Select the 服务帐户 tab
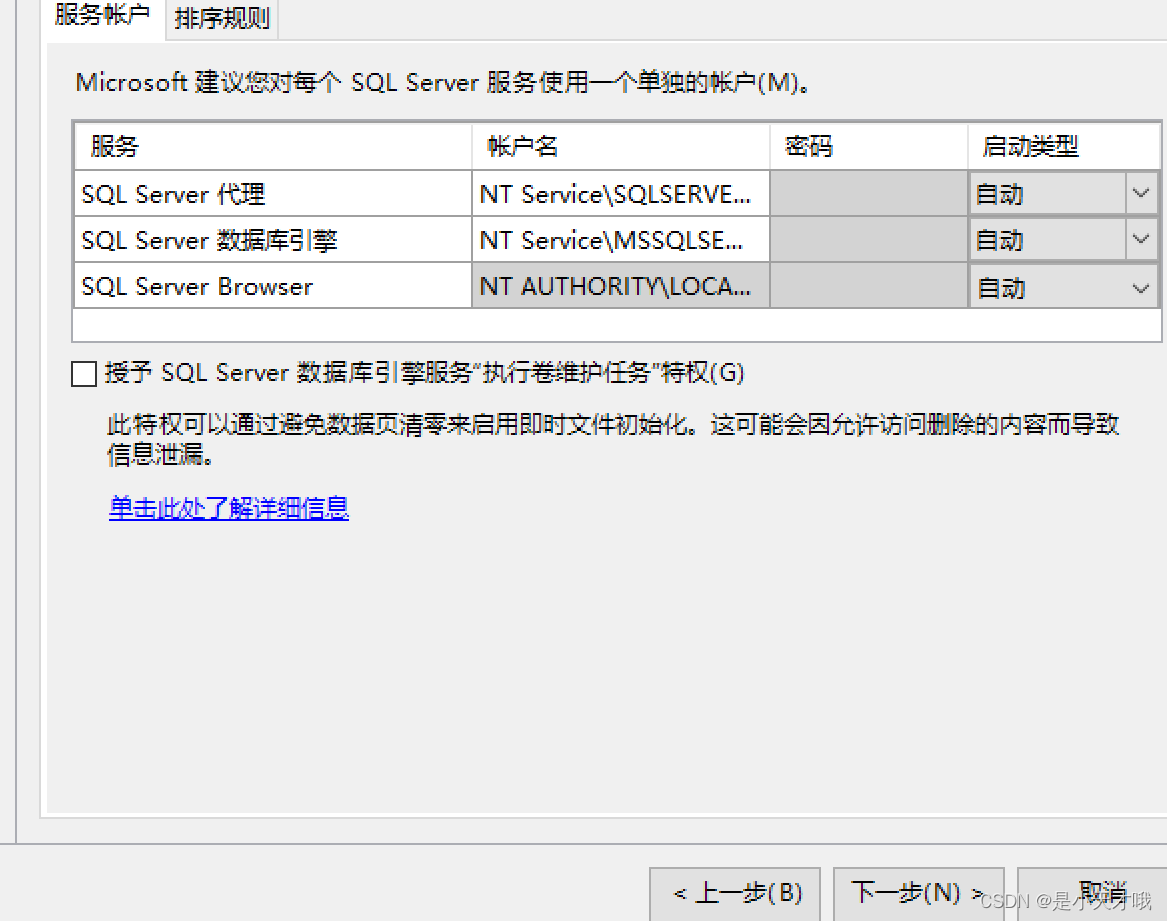 pos(101,17)
